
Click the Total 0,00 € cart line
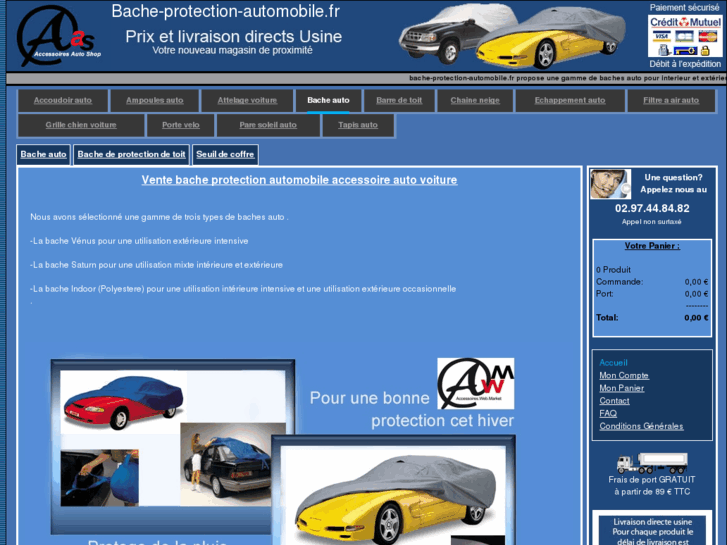(652, 318)
